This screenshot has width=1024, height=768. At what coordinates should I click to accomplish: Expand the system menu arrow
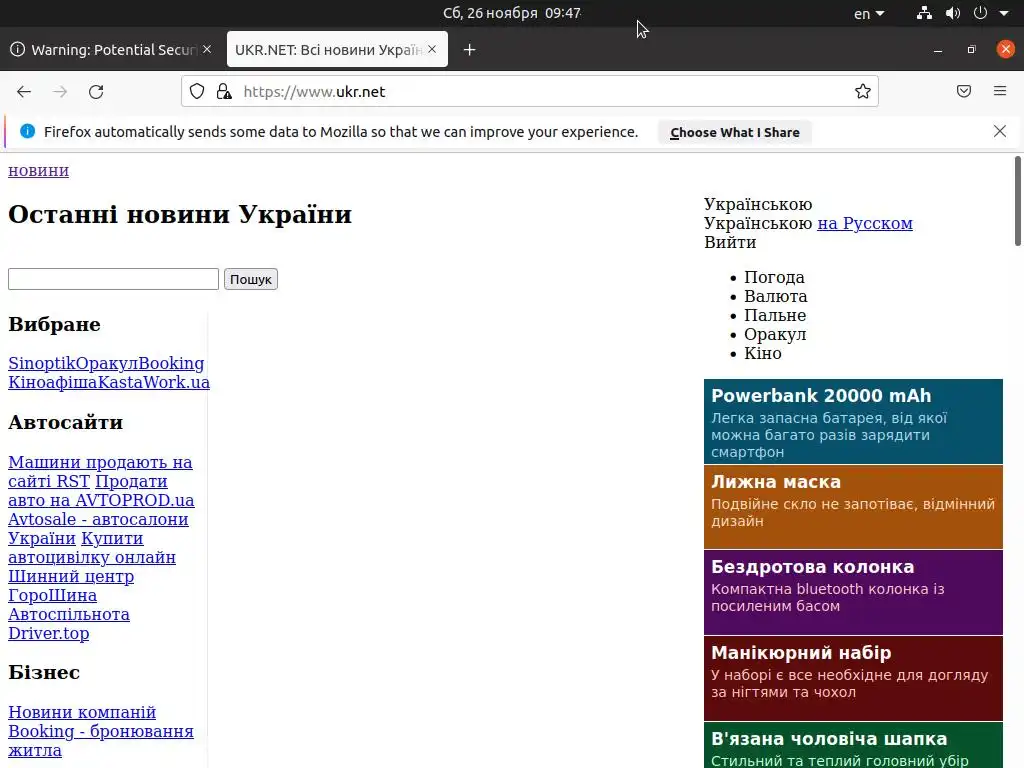point(1004,13)
